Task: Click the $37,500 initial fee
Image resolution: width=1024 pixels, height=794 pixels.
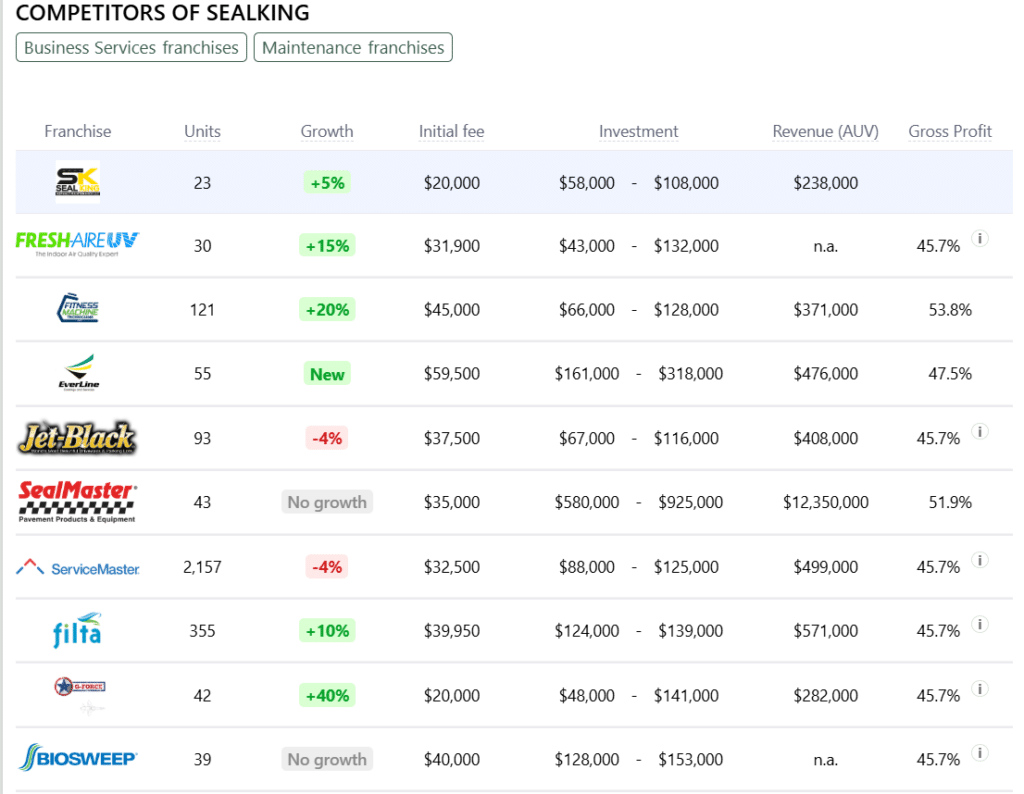Action: (451, 438)
